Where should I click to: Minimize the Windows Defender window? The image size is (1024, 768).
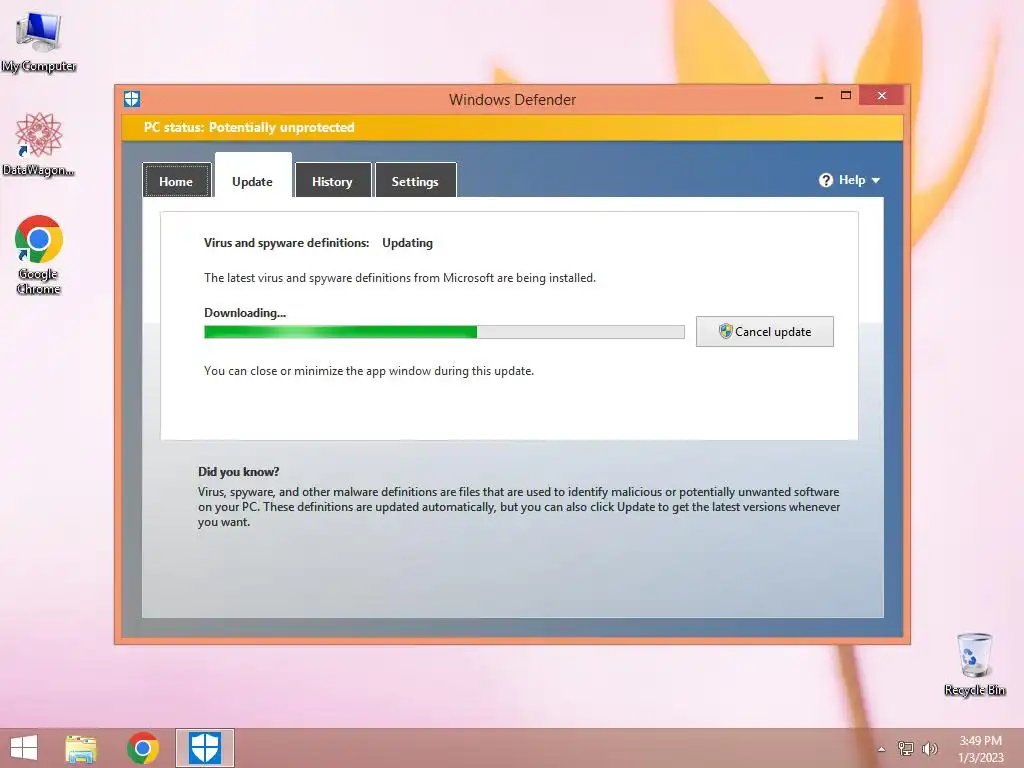pos(819,97)
